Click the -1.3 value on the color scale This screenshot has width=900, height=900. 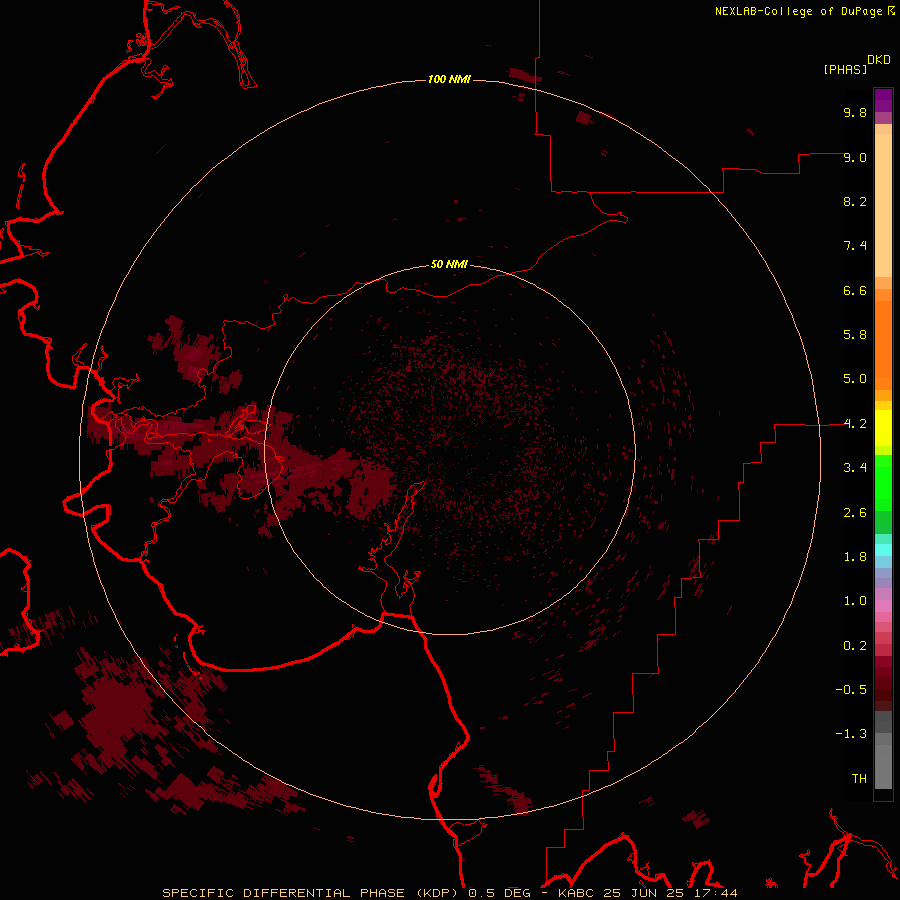point(851,734)
